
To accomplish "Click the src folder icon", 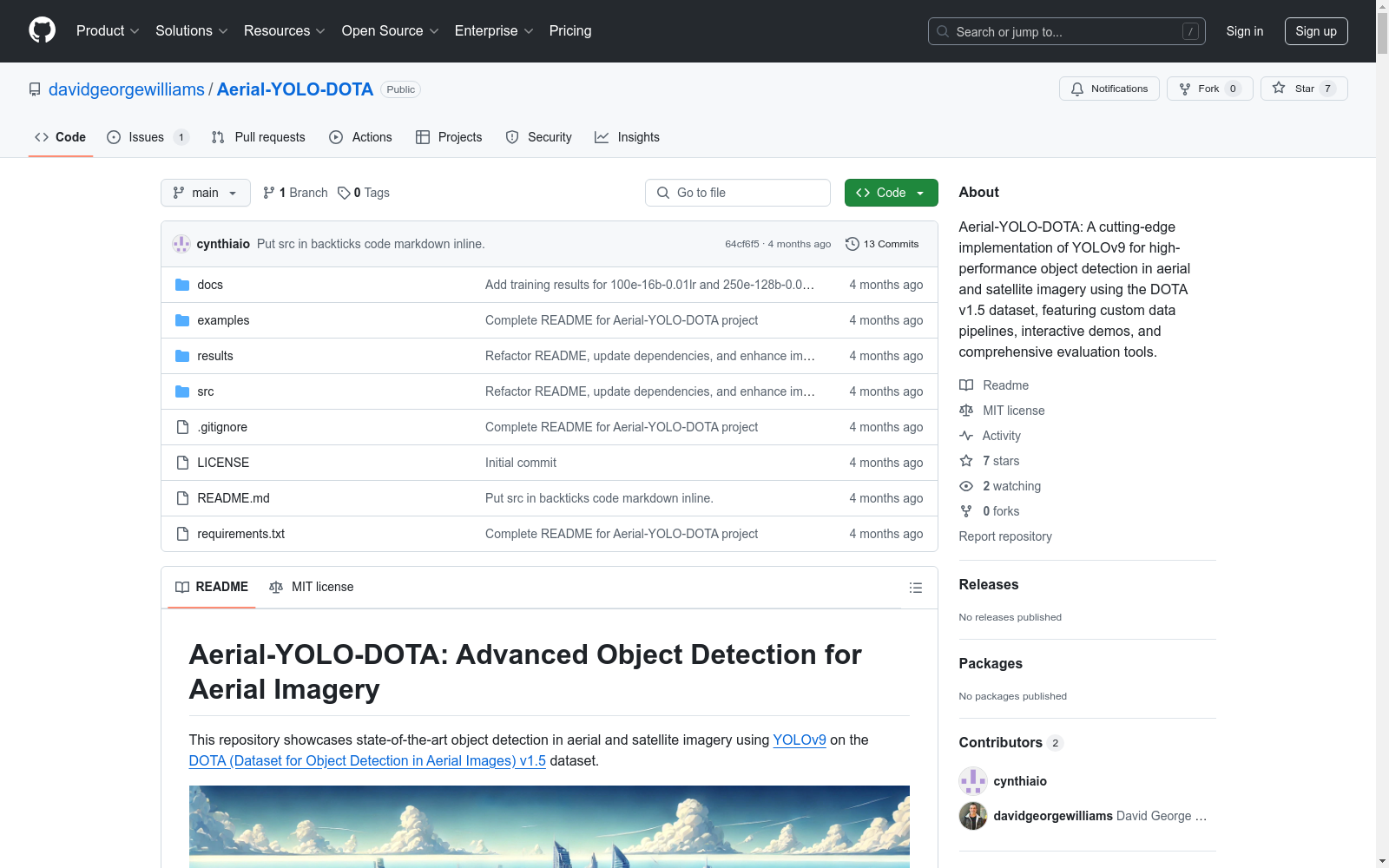I will coord(182,391).
